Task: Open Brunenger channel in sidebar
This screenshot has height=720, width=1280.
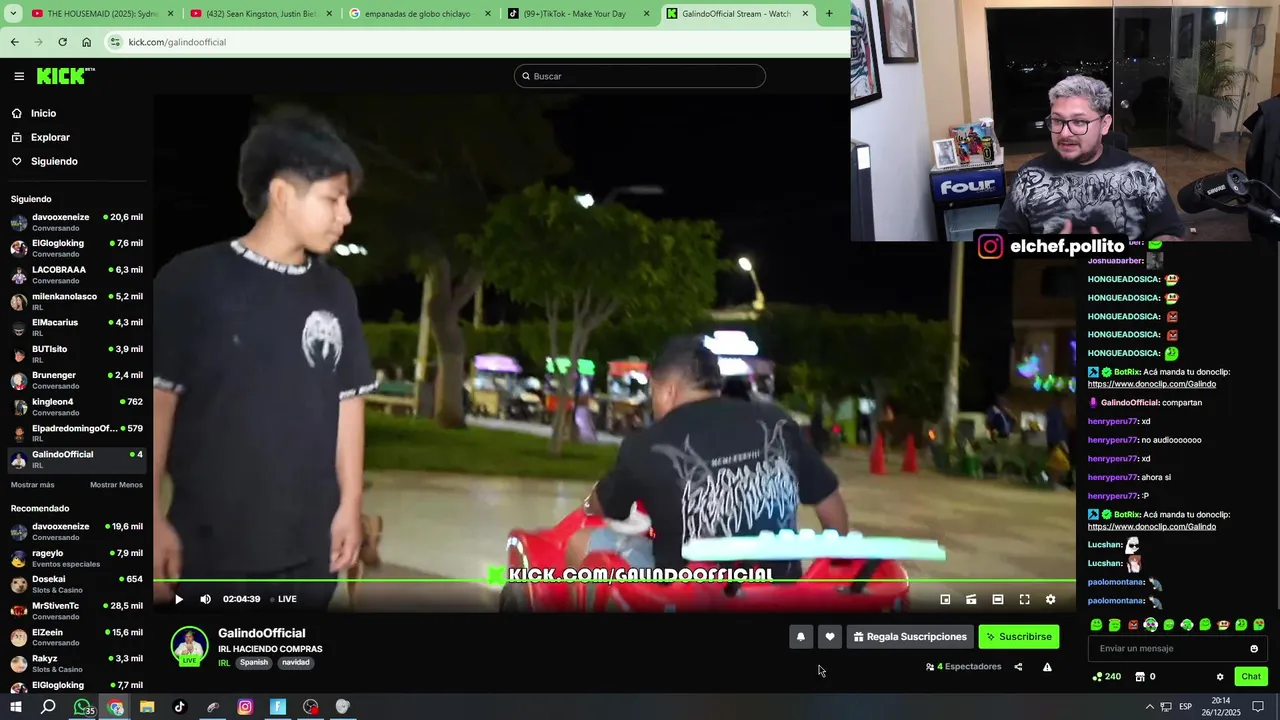Action: pos(76,380)
